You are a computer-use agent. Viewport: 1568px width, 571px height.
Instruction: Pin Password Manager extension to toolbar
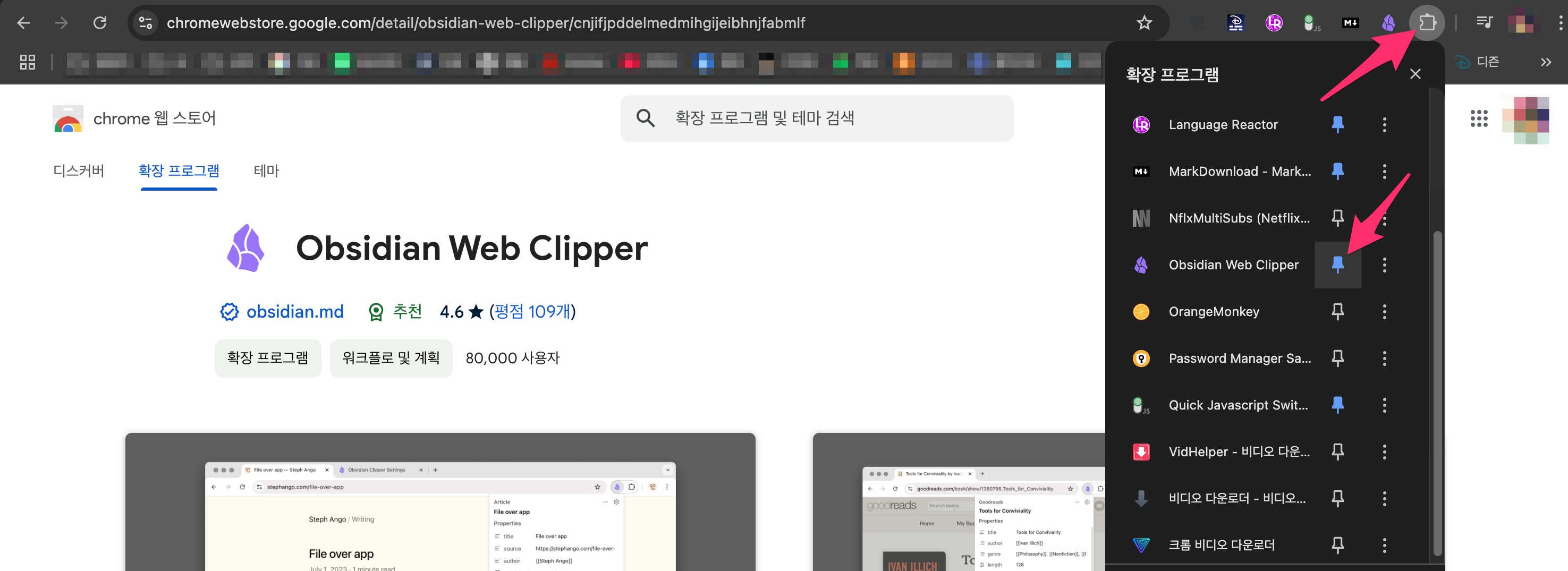(1337, 358)
